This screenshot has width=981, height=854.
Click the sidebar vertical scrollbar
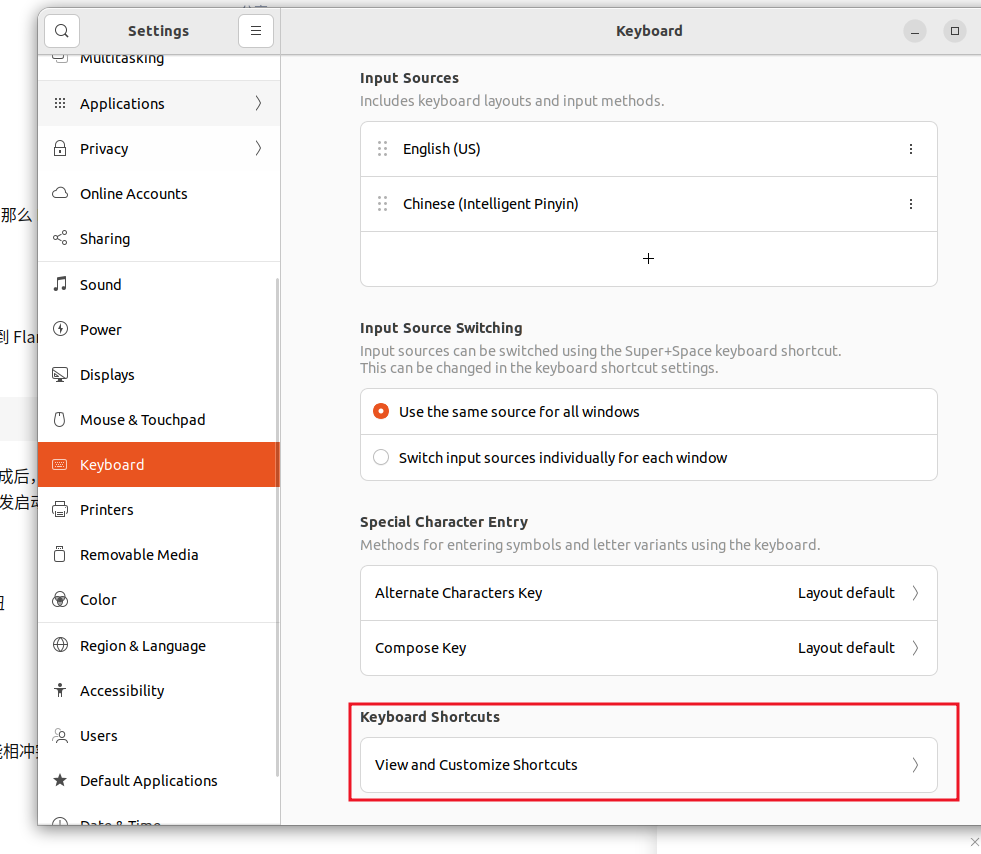[277, 527]
